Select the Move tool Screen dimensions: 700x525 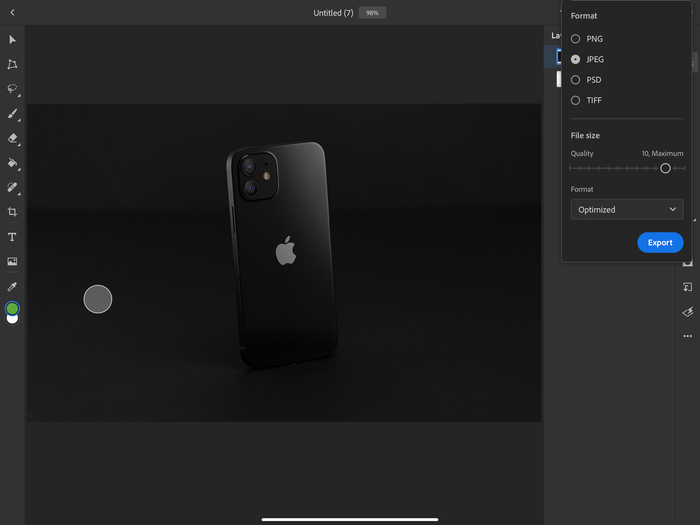(12, 40)
